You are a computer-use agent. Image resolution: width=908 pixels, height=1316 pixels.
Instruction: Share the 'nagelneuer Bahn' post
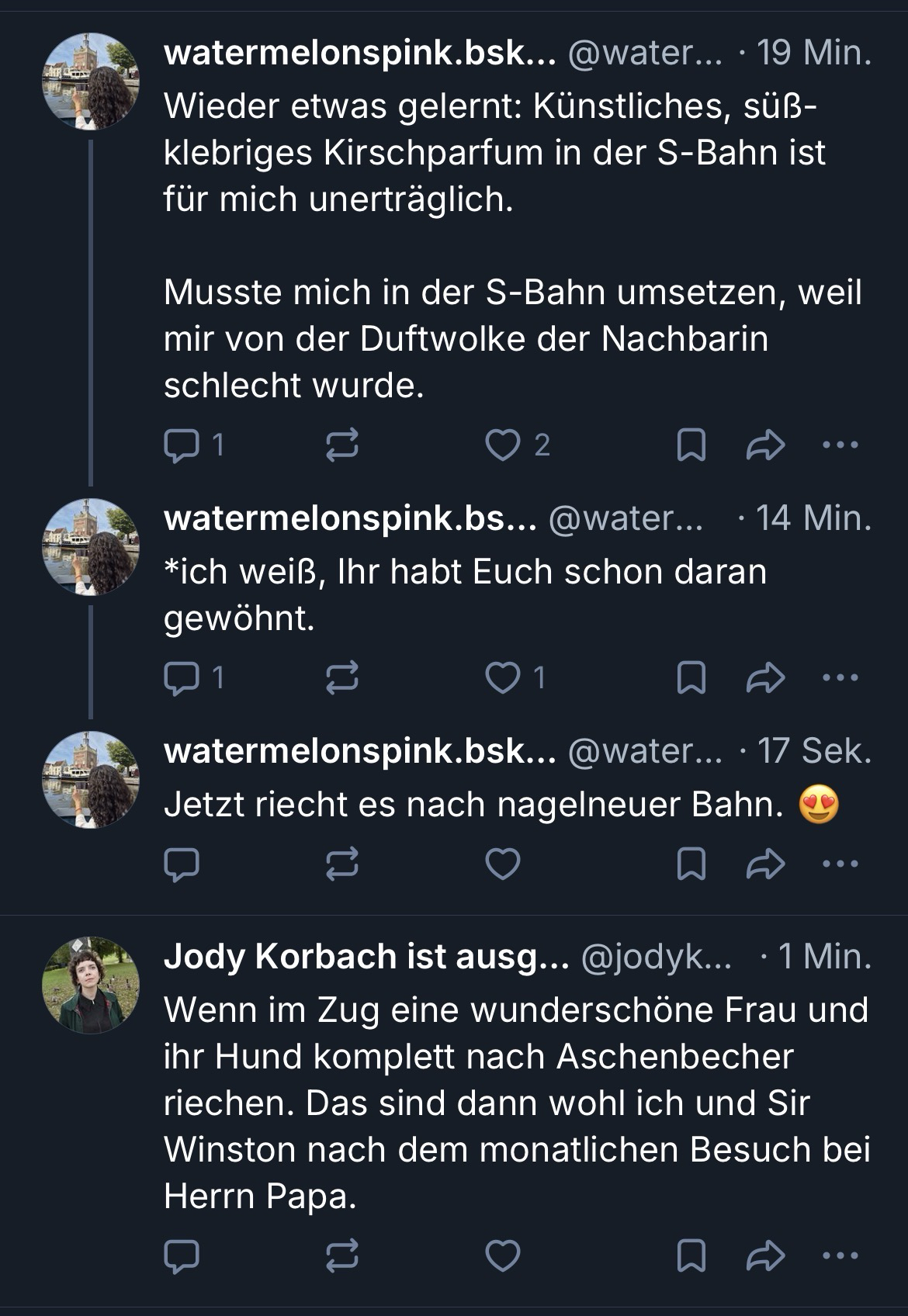click(x=765, y=864)
